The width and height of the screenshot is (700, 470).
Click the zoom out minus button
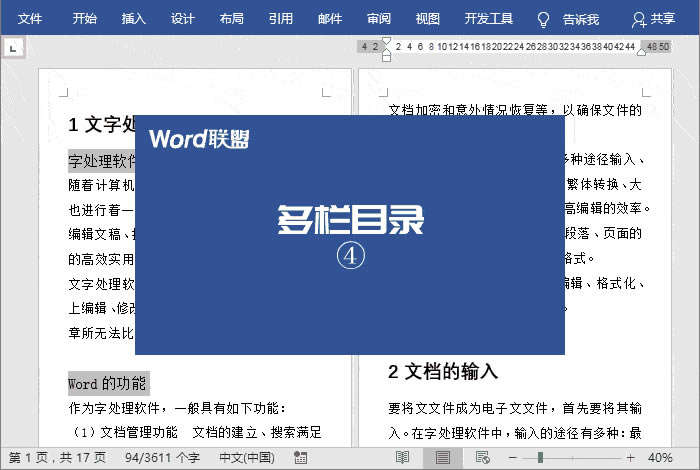[x=512, y=458]
